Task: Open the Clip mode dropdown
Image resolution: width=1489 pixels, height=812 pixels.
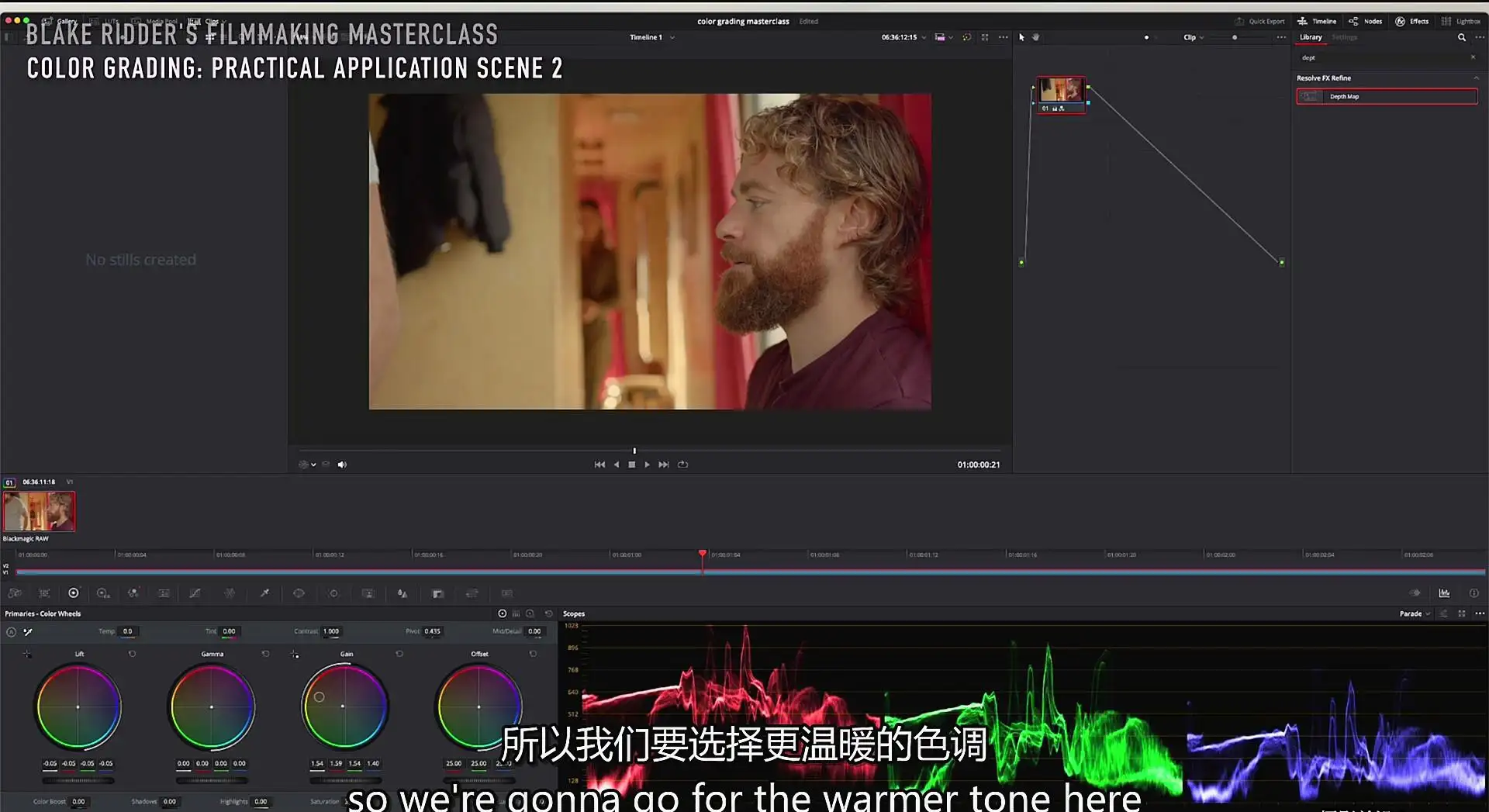Action: [x=1194, y=37]
